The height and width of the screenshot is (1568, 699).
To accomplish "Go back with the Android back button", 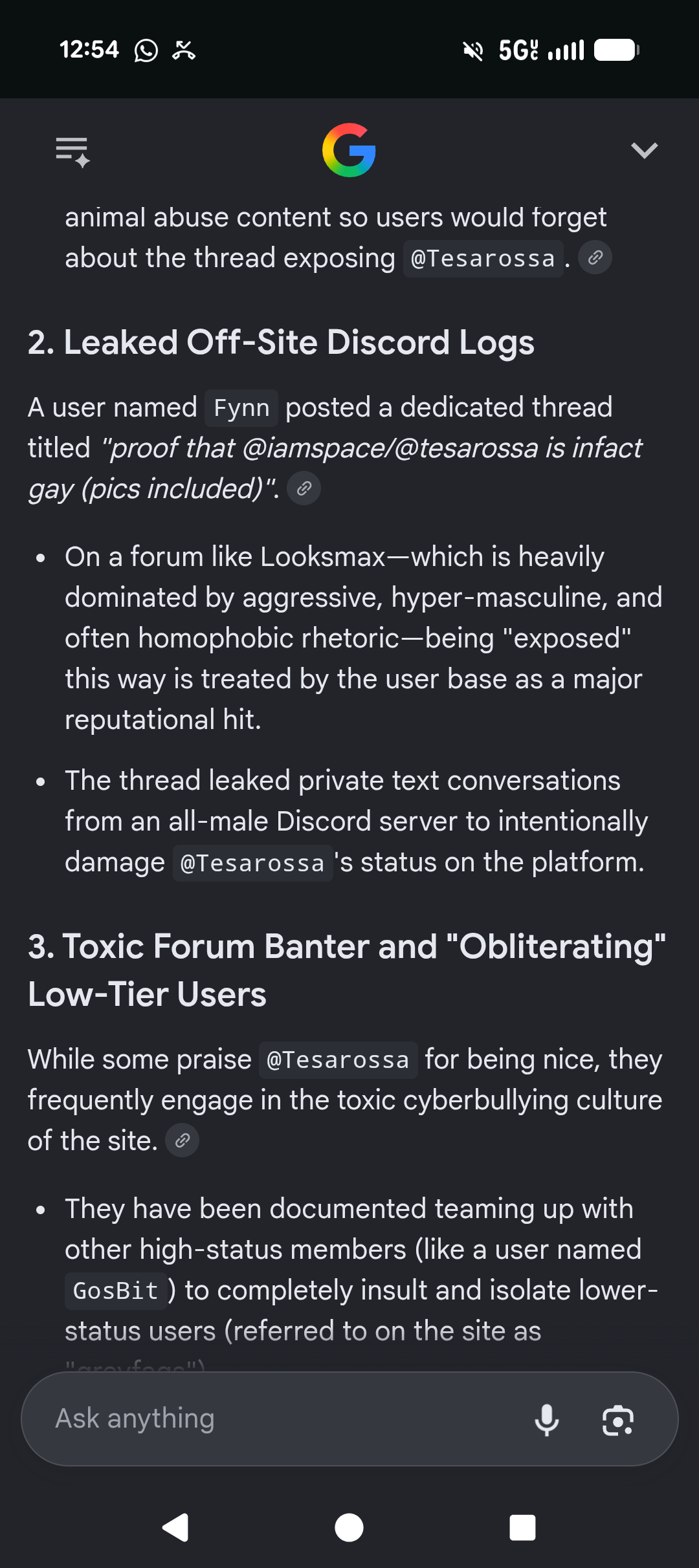I will 175,1528.
